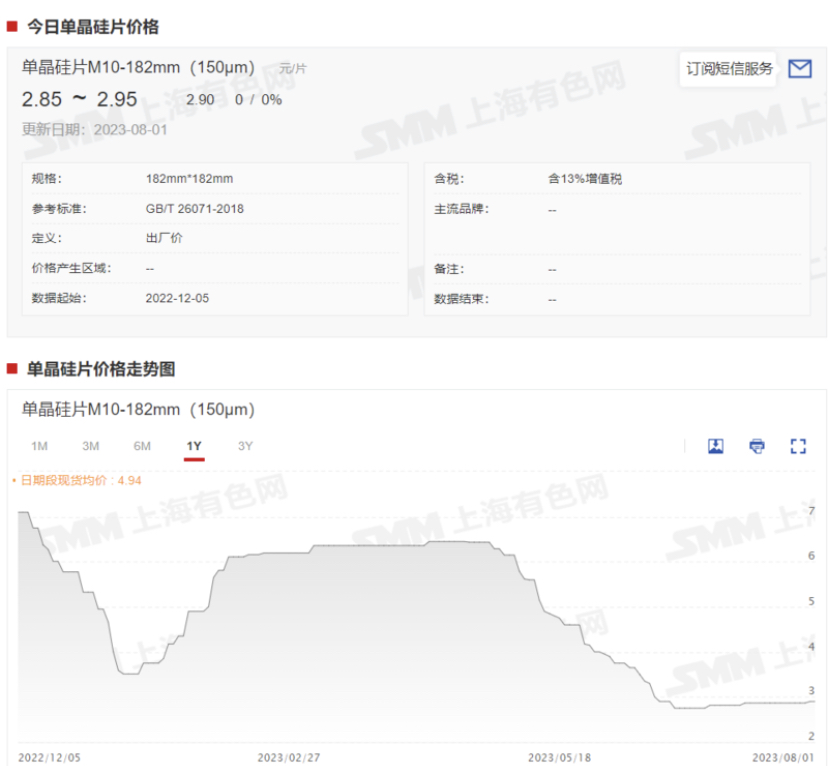
Task: Click the 2023/08/01 chart end date
Action: click(785, 757)
